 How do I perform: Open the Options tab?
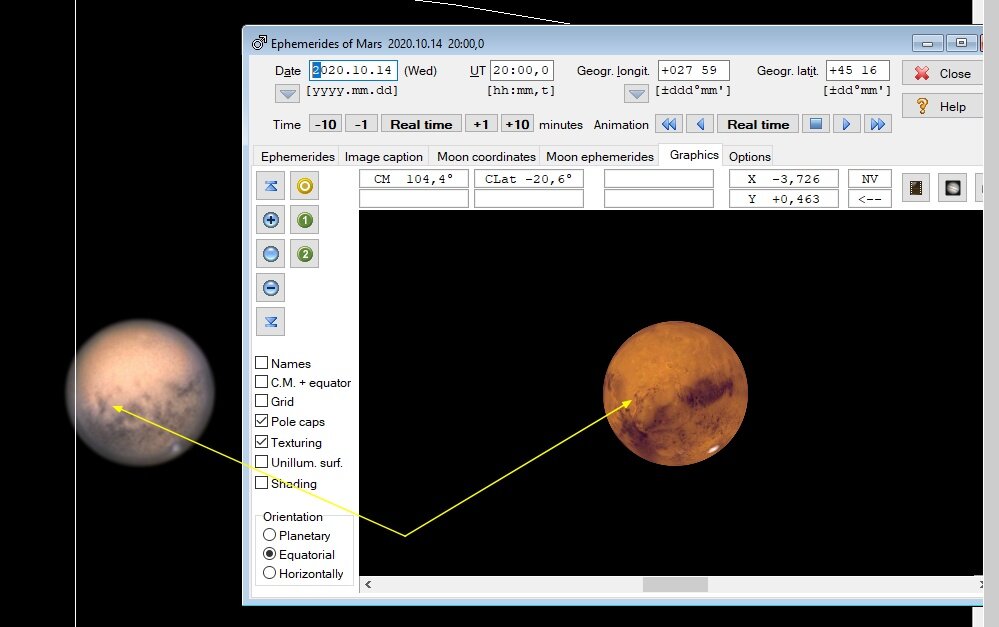click(749, 157)
